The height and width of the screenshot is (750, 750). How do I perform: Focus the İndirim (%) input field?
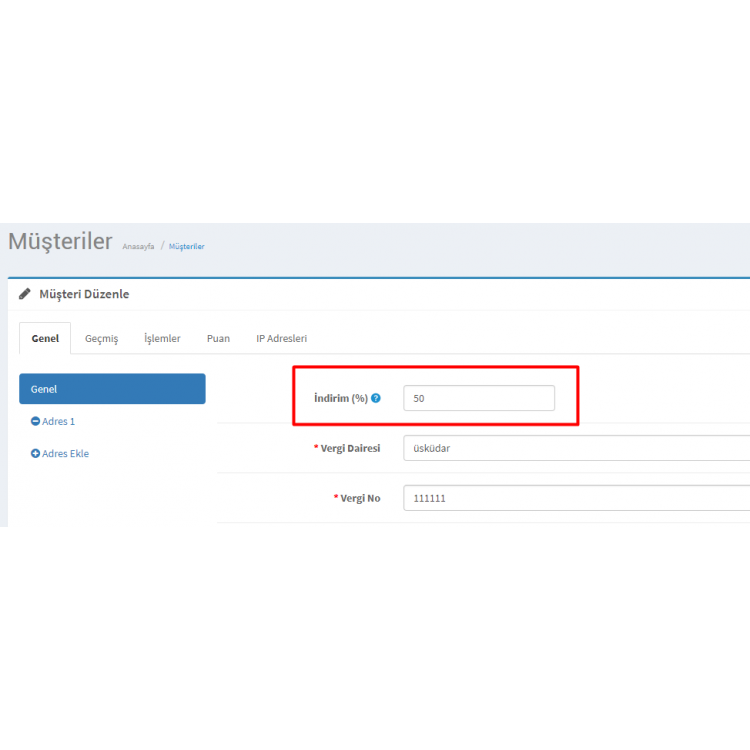[479, 398]
